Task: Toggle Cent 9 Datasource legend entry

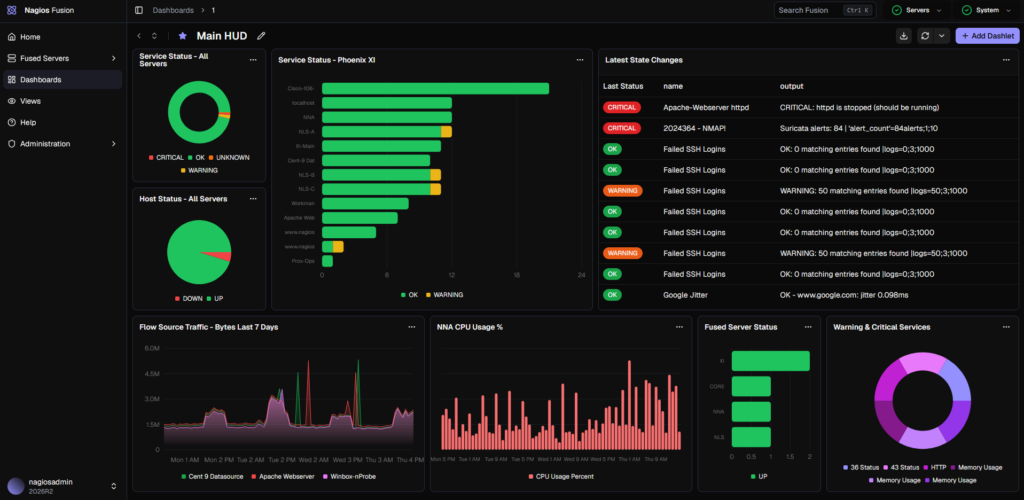Action: tap(212, 477)
